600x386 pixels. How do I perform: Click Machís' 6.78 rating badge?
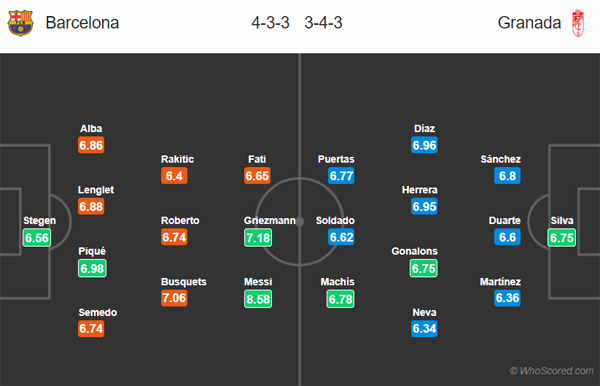[341, 299]
